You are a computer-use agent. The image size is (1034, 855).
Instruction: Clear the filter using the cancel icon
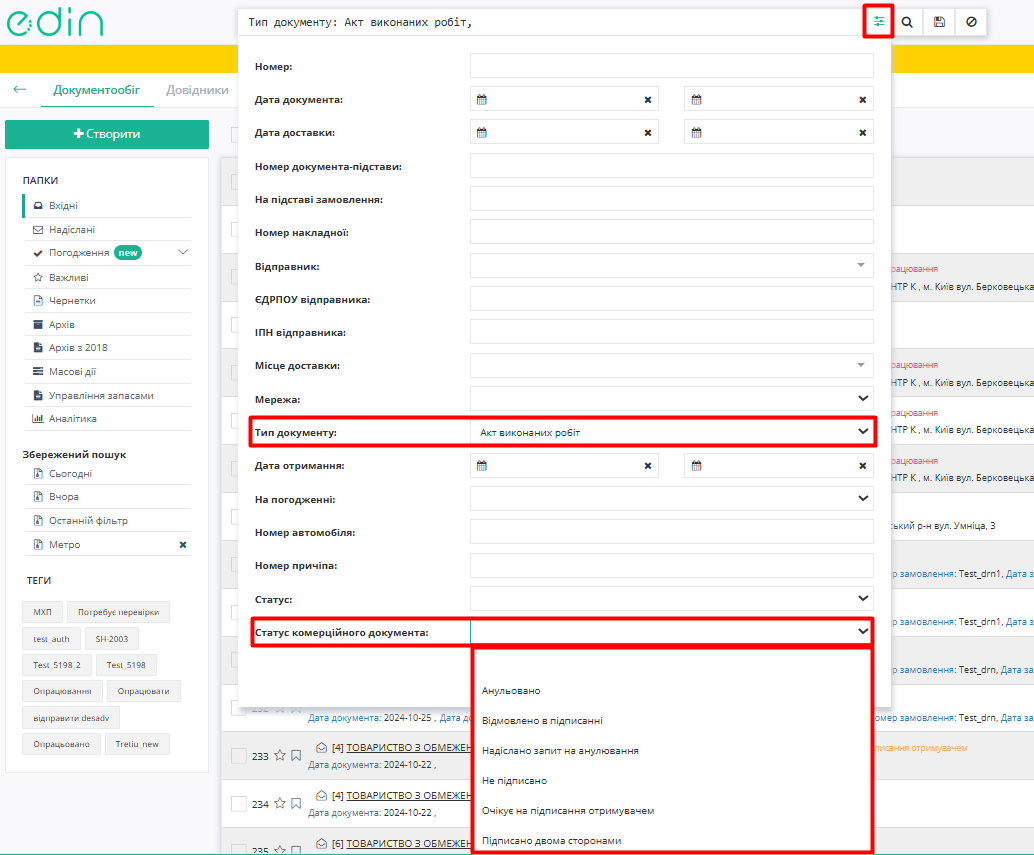click(x=970, y=21)
